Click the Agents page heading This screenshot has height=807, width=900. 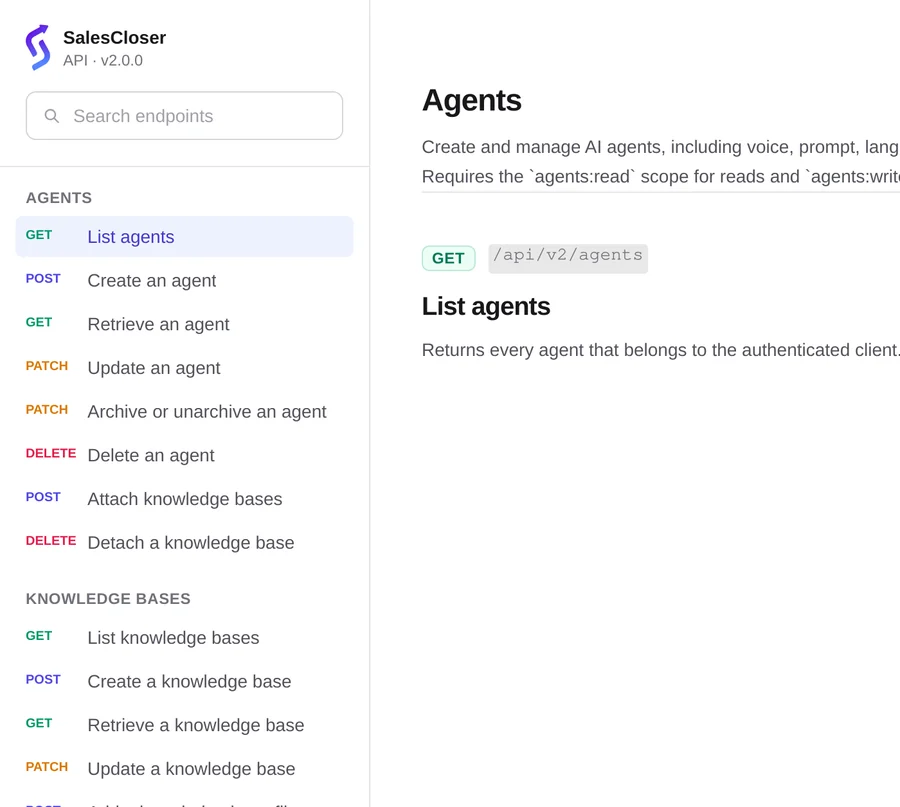(471, 100)
